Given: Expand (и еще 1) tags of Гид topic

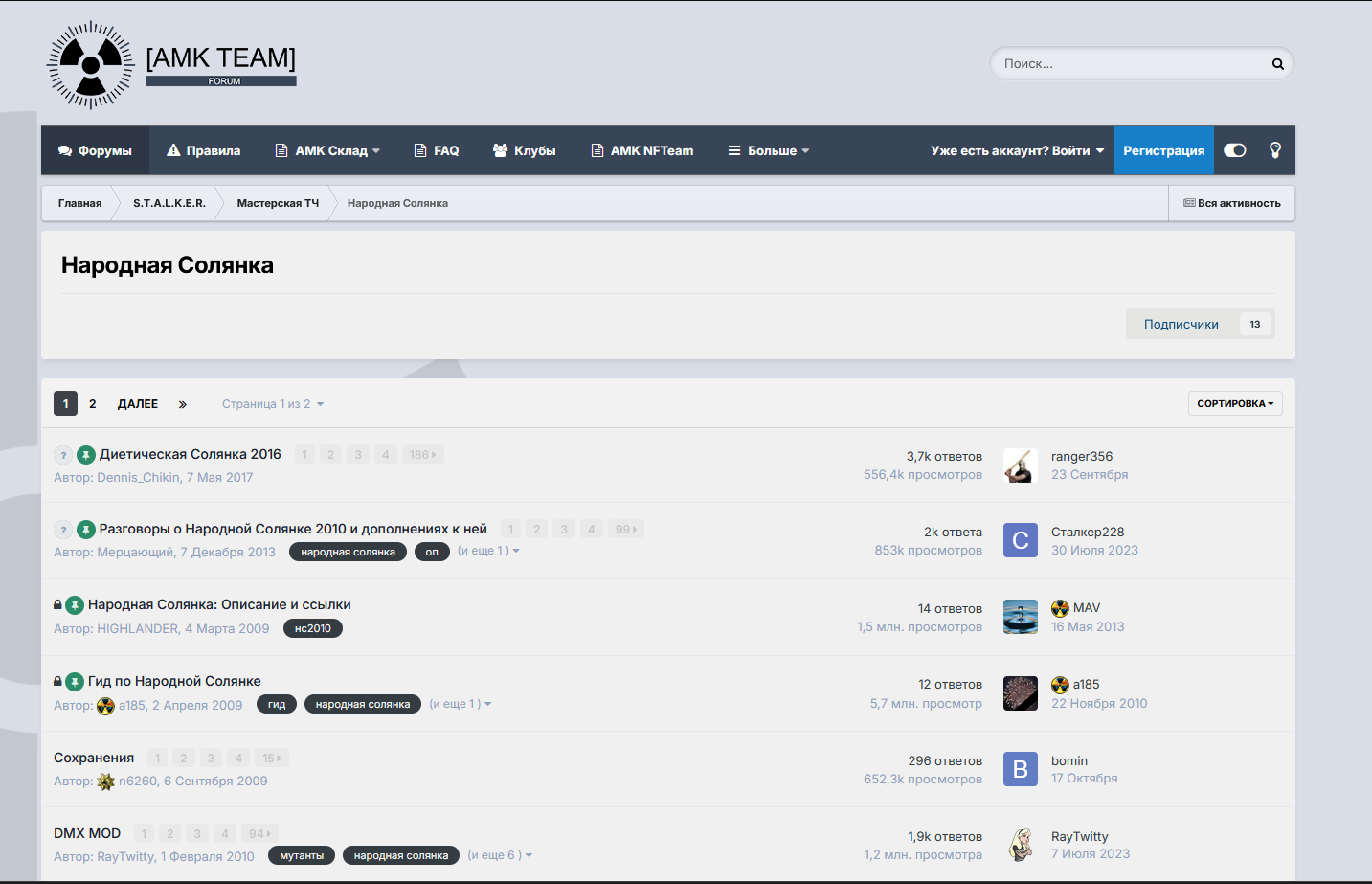Looking at the screenshot, I should (x=461, y=704).
